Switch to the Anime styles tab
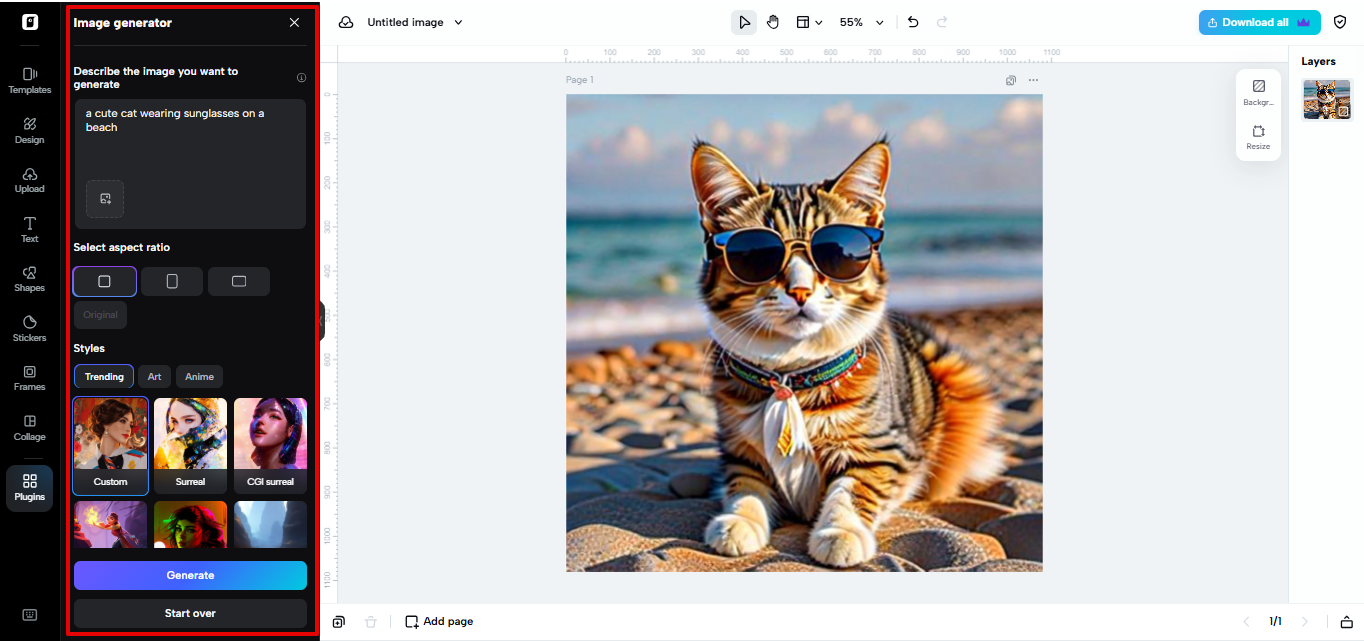The image size is (1364, 641). point(199,376)
